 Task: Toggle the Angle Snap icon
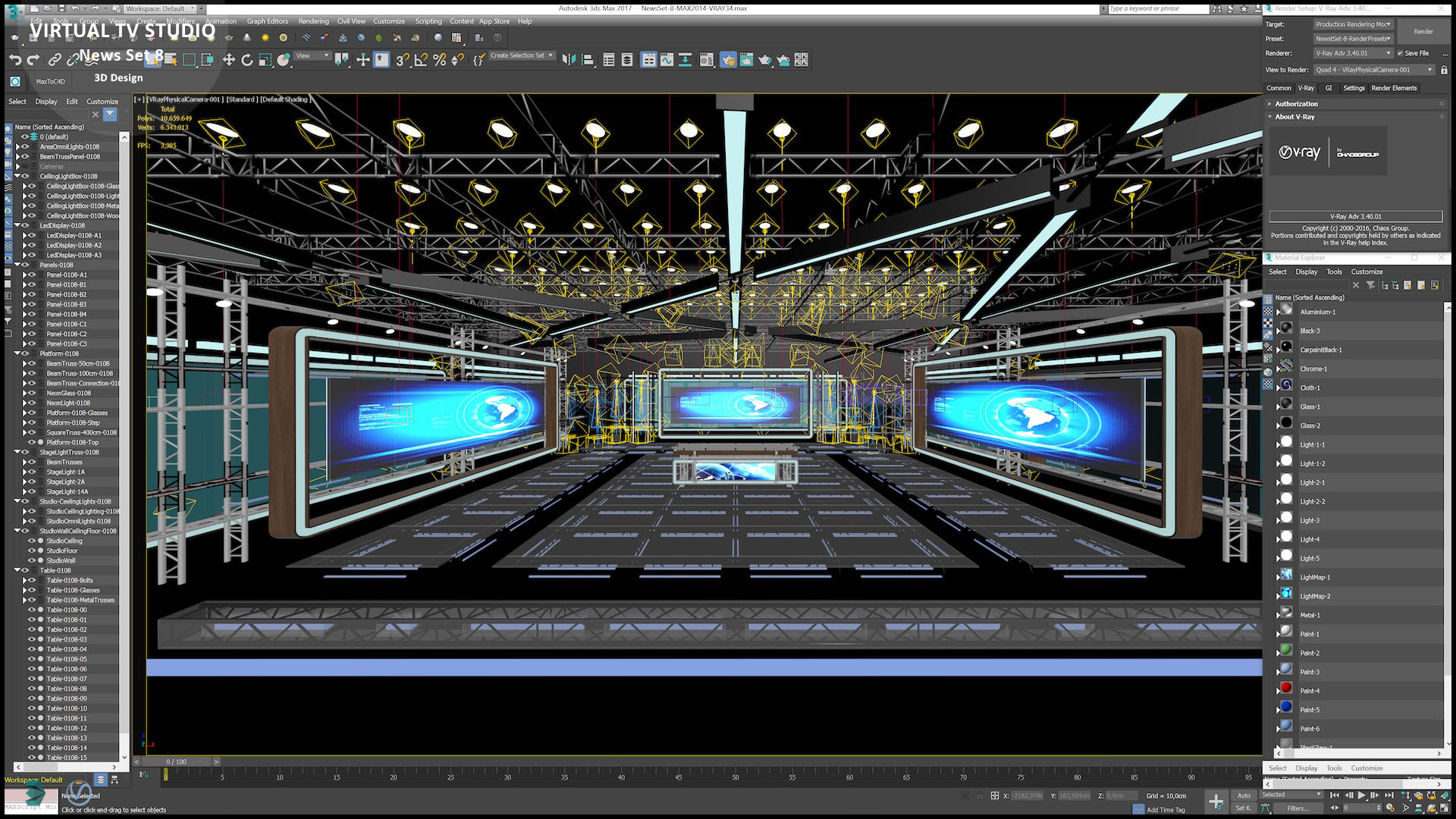pyautogui.click(x=421, y=60)
